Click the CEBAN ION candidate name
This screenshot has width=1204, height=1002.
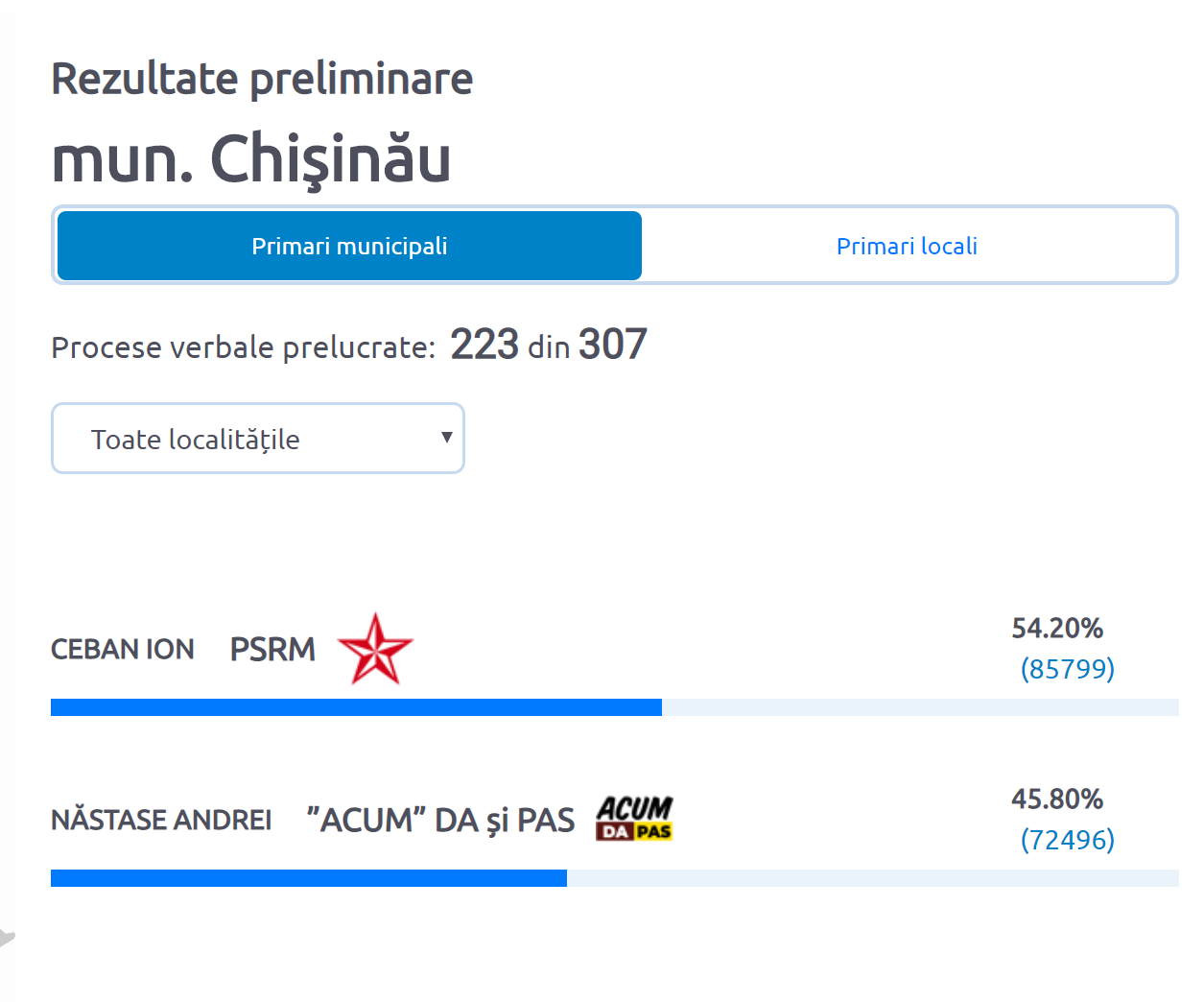(123, 650)
